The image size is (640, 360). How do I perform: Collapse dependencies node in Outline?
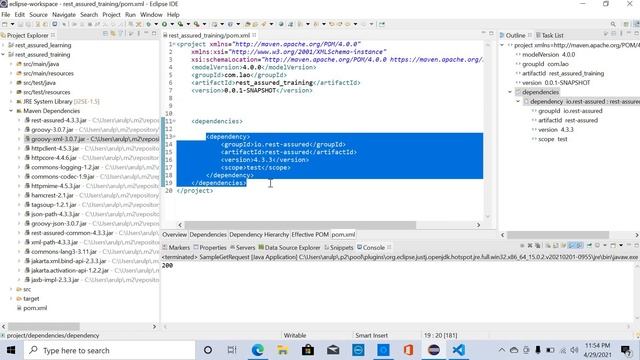(x=510, y=92)
